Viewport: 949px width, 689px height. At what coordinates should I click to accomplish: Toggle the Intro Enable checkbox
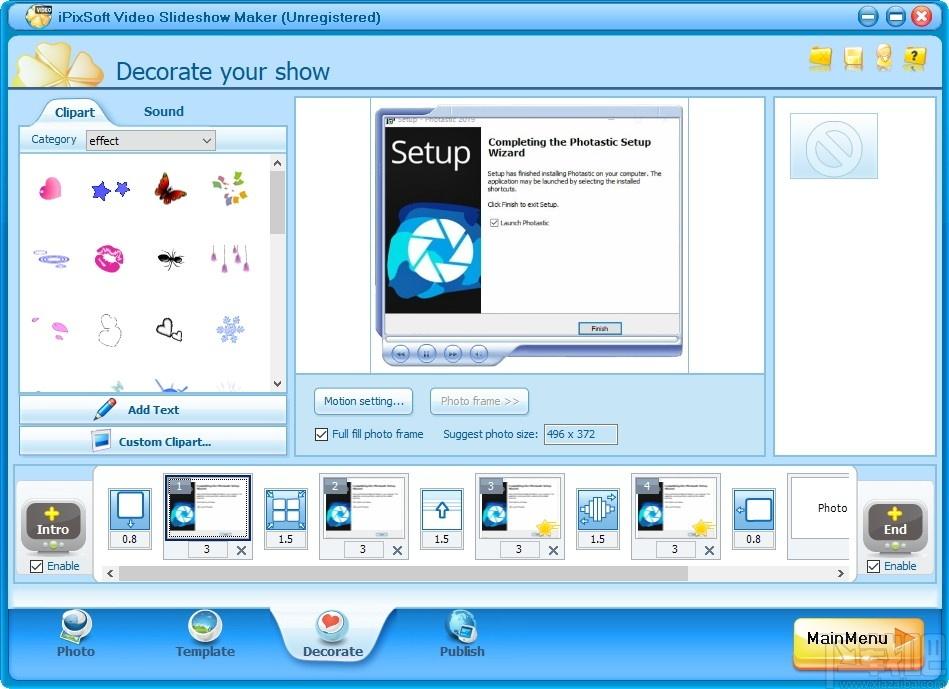[36, 566]
